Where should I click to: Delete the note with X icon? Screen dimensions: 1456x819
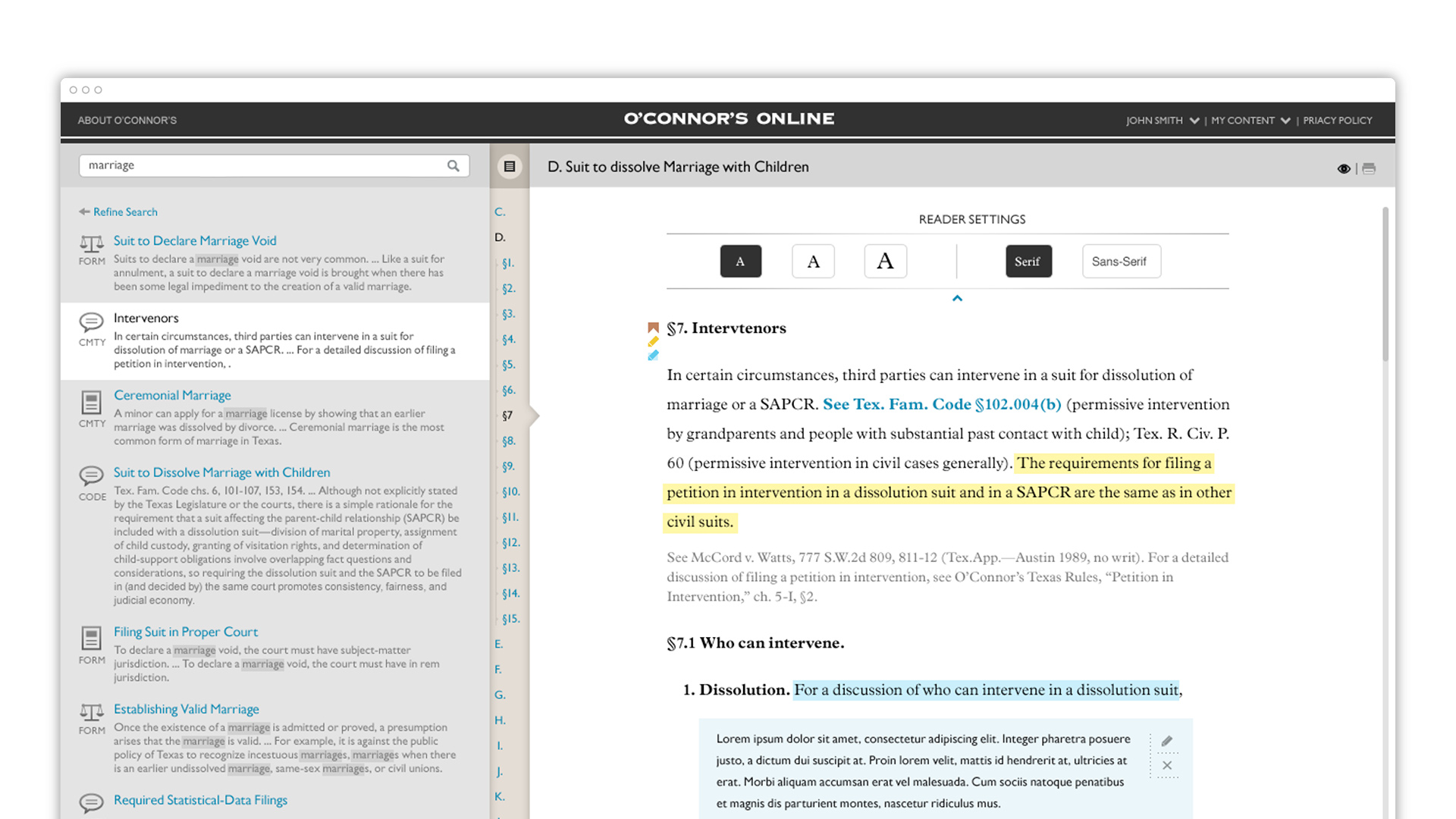[x=1167, y=765]
